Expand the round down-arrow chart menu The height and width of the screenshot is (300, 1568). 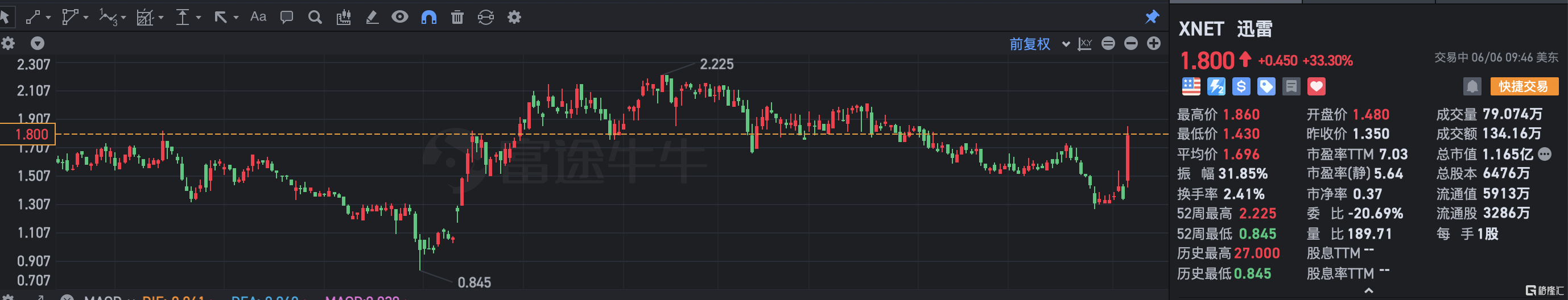click(x=38, y=43)
